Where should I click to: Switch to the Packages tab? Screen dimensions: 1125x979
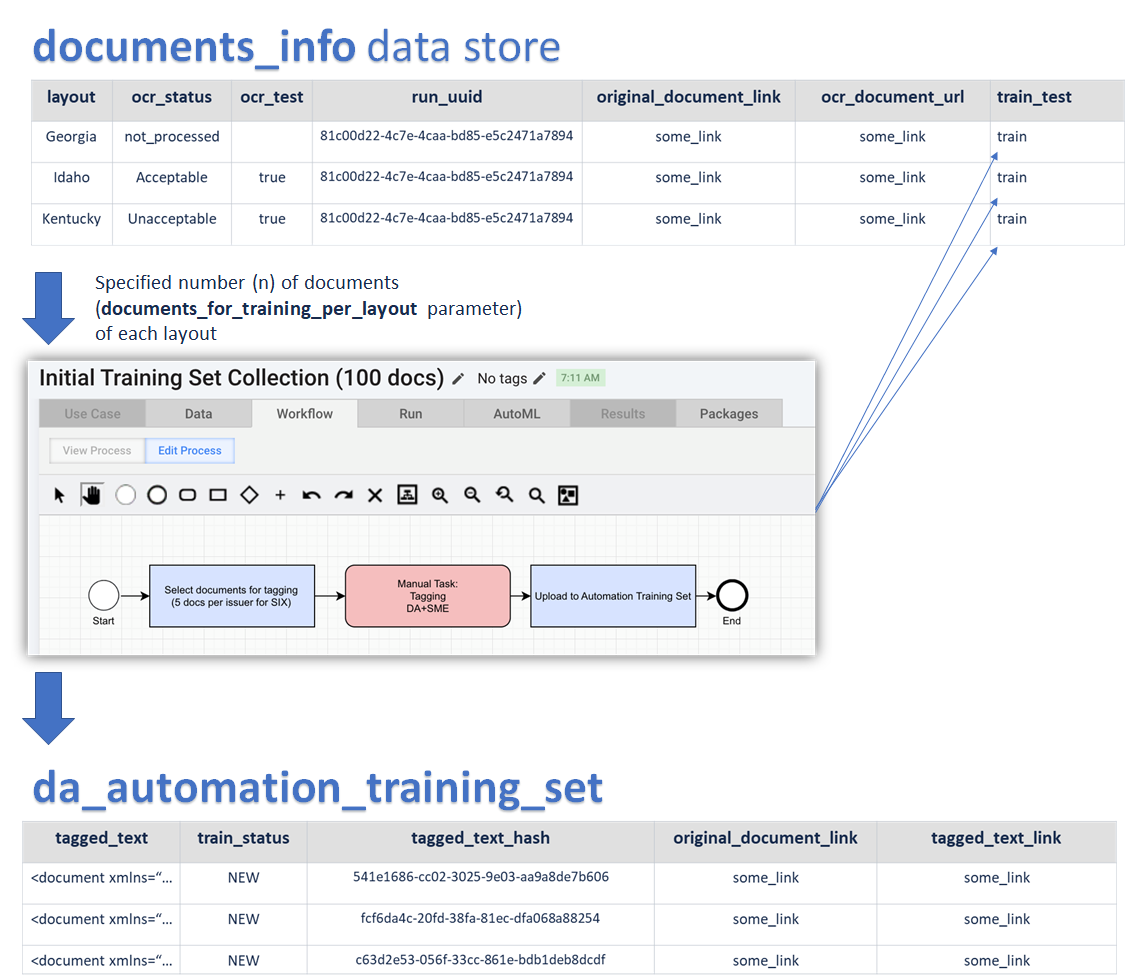click(x=729, y=414)
